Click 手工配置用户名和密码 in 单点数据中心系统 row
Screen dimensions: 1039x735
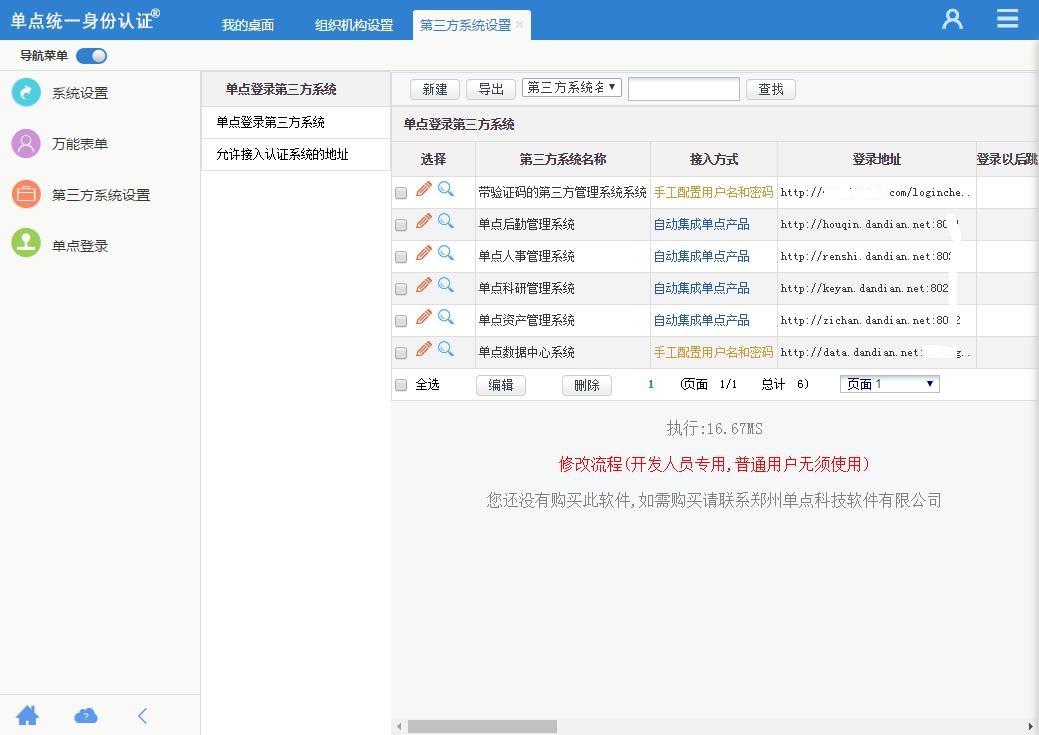(713, 352)
